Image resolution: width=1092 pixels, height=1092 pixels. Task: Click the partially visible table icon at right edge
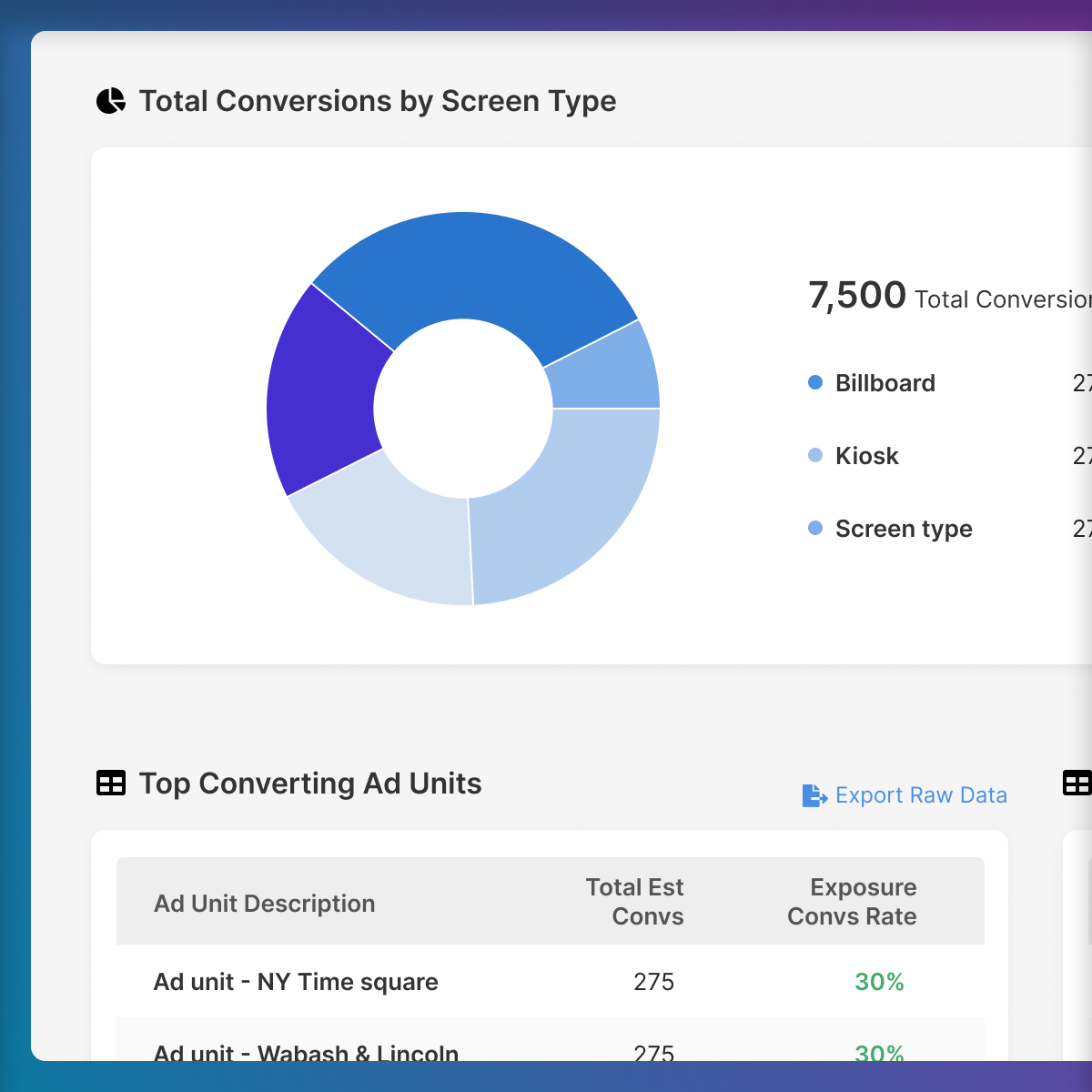coord(1077,784)
